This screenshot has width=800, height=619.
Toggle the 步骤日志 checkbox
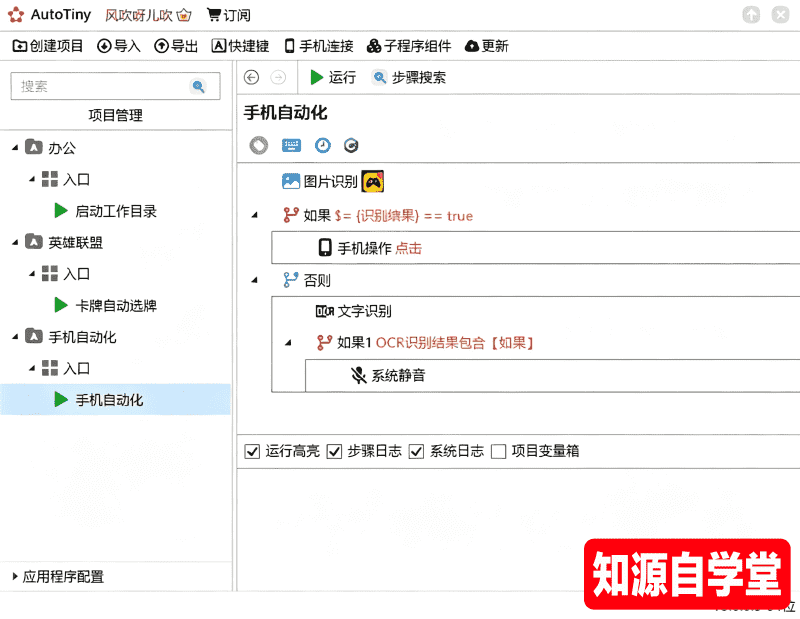(334, 451)
